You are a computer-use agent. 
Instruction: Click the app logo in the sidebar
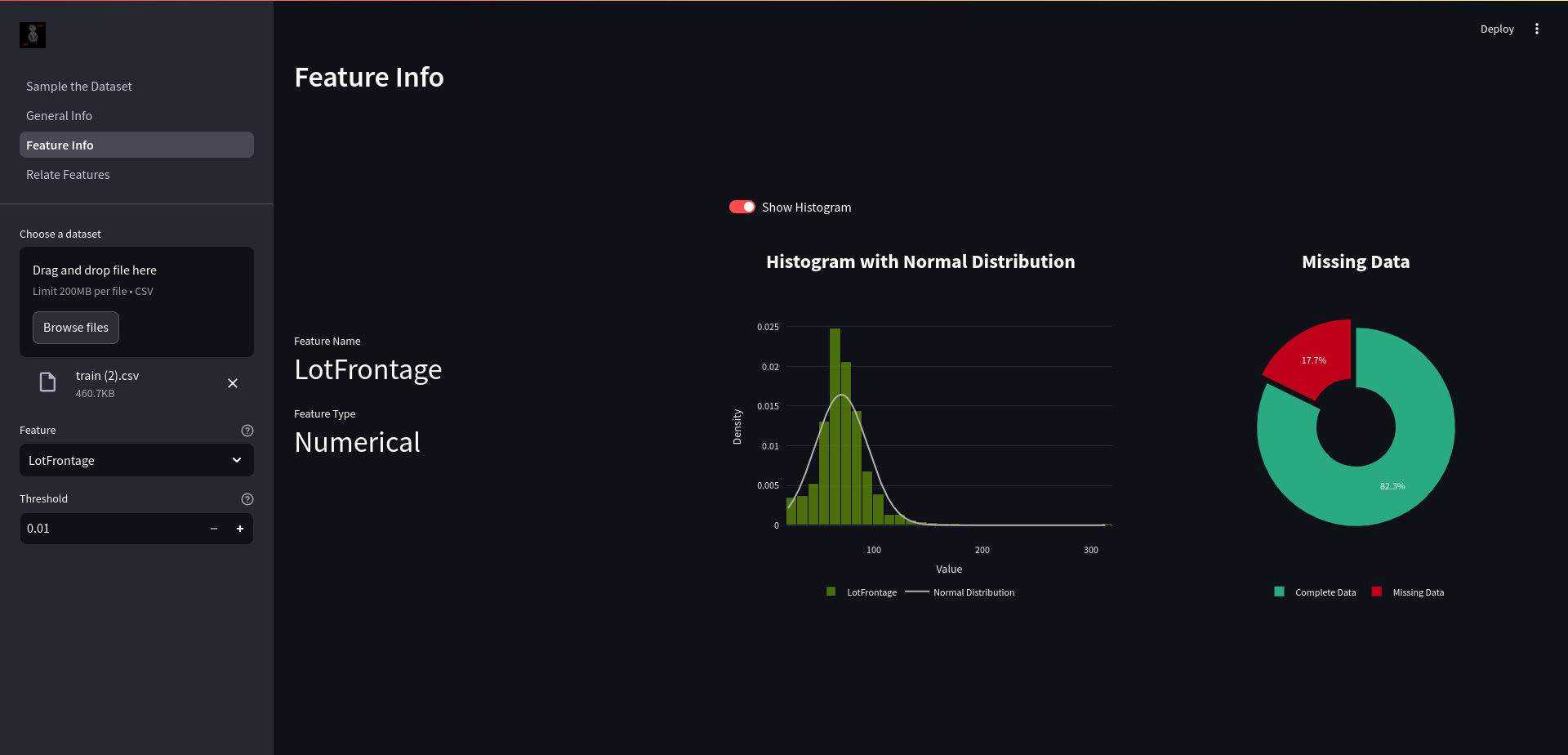pyautogui.click(x=33, y=34)
